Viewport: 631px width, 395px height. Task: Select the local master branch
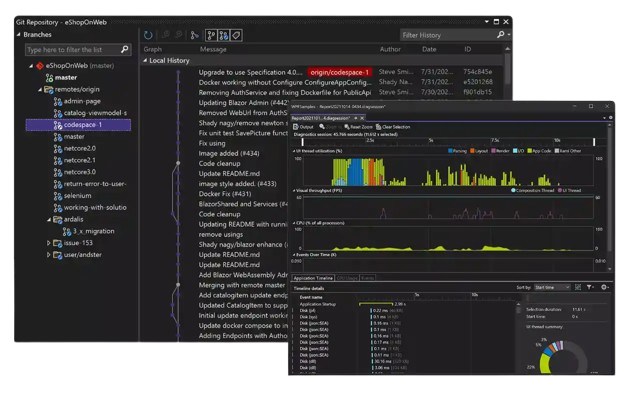tap(61, 77)
